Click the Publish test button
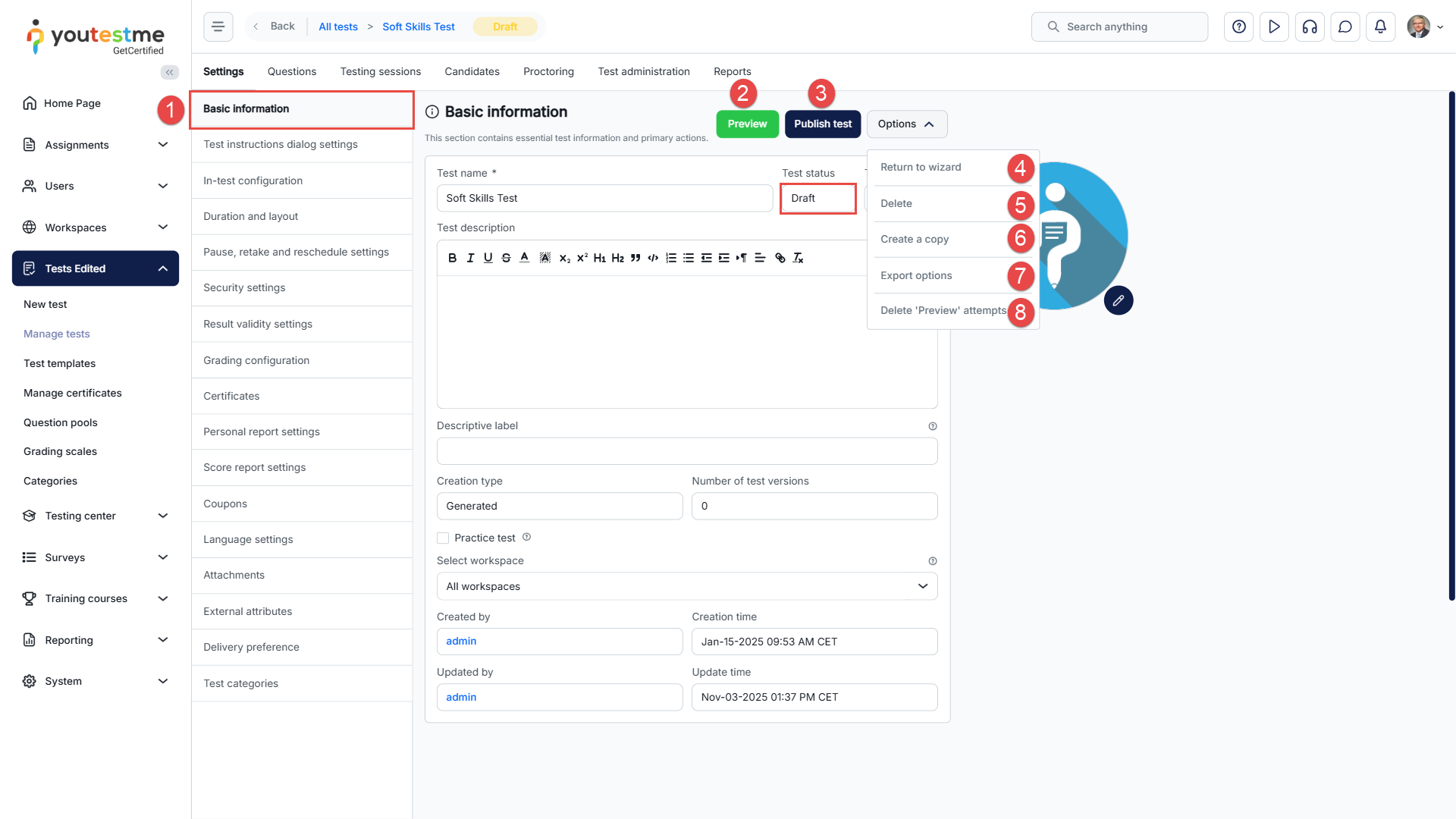Viewport: 1456px width, 819px height. pos(822,124)
